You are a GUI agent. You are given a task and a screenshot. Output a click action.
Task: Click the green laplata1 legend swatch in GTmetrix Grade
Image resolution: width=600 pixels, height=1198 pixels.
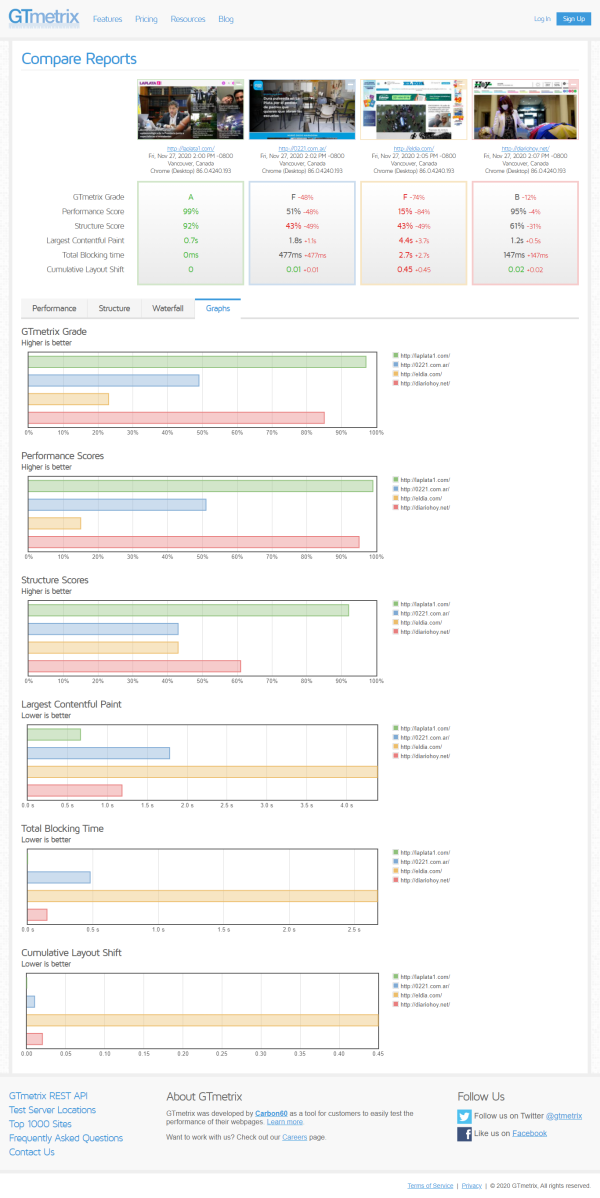click(396, 356)
